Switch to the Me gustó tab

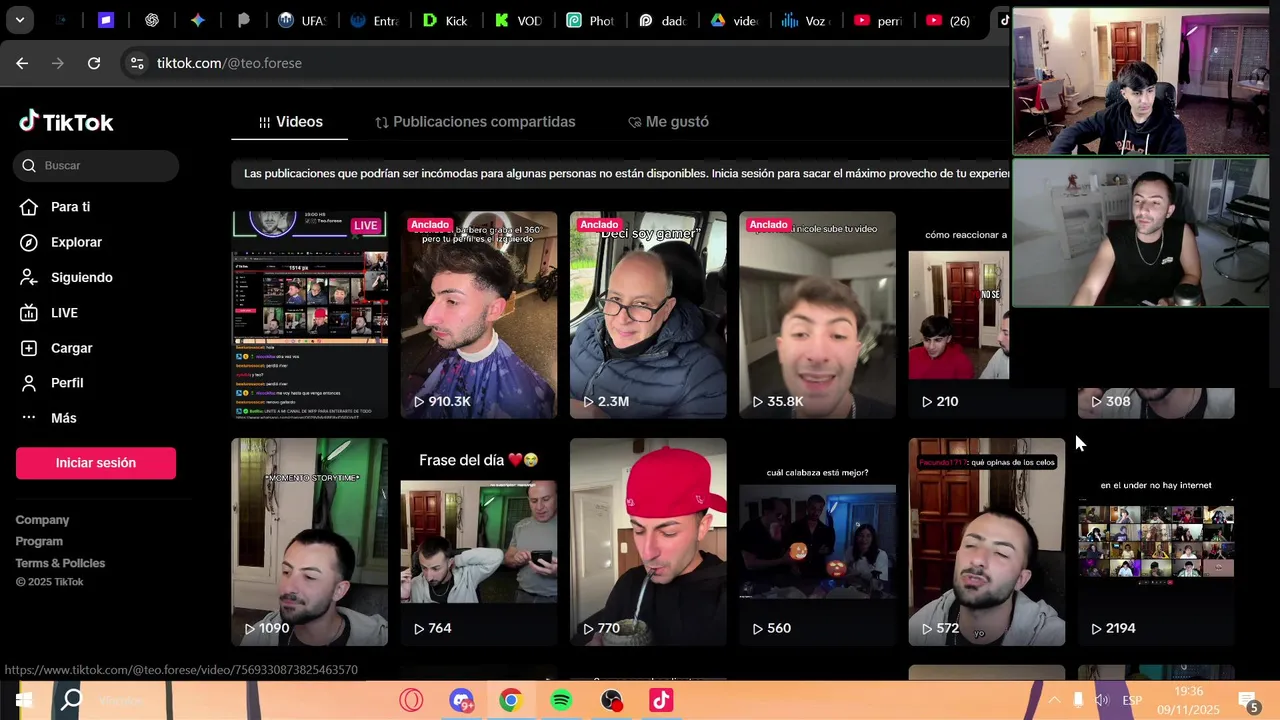668,122
